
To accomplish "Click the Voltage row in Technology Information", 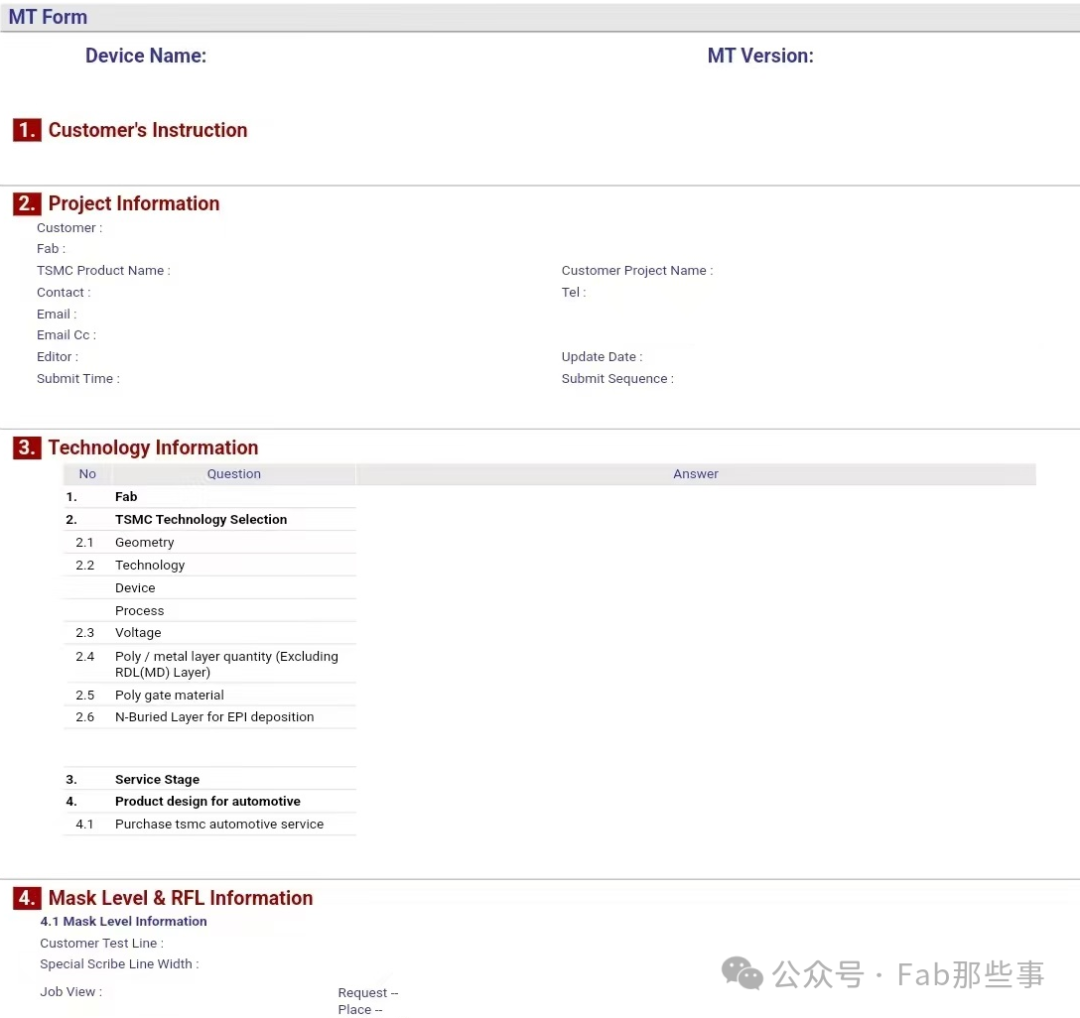I will pos(138,632).
